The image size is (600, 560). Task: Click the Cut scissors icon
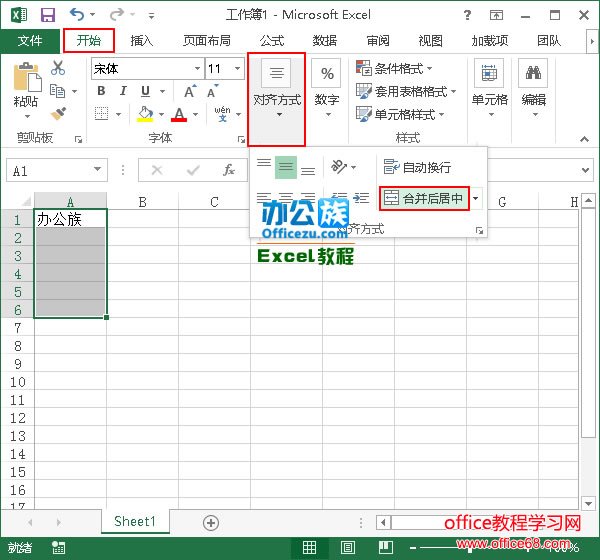(58, 68)
